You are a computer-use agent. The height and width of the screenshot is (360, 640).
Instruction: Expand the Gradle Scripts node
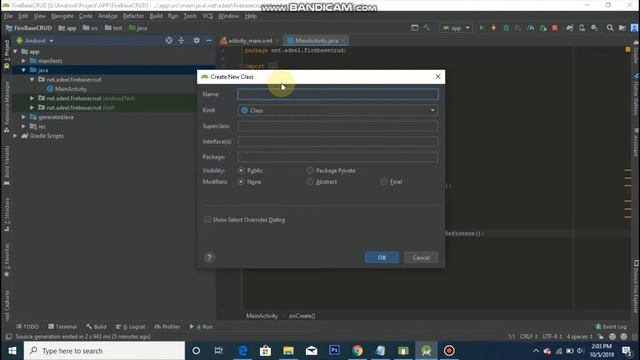click(16, 136)
